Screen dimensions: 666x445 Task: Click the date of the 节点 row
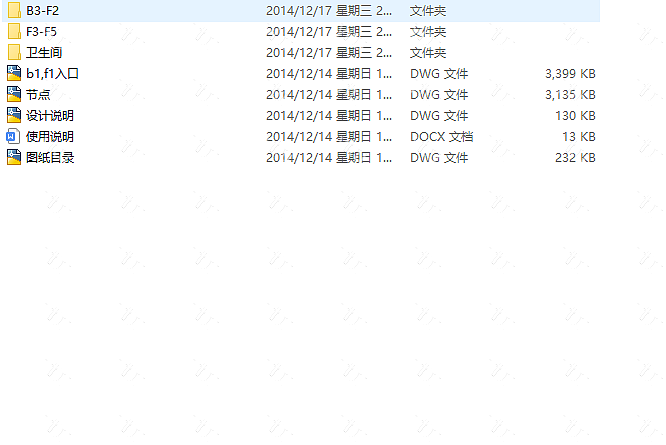329,95
